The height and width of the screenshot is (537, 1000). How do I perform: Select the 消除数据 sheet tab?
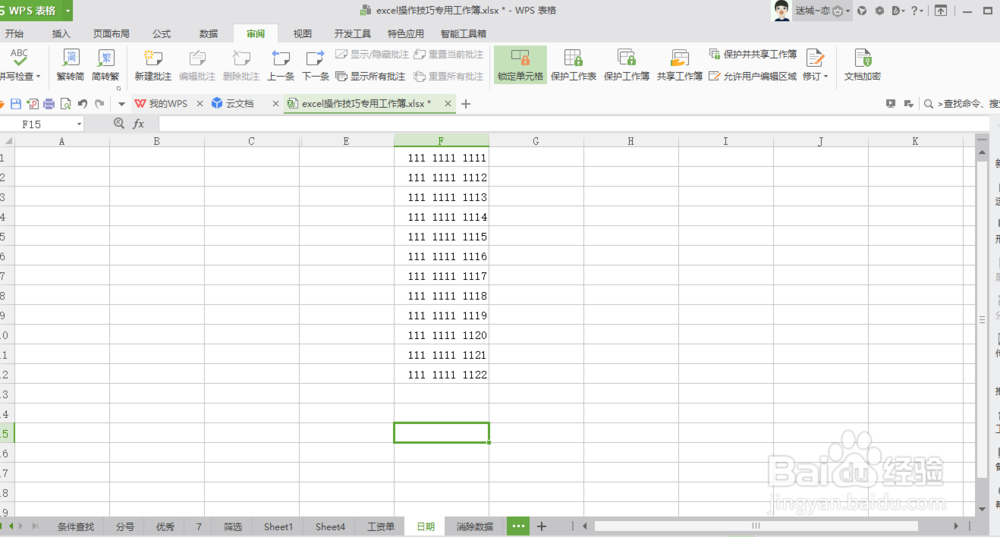coord(474,527)
